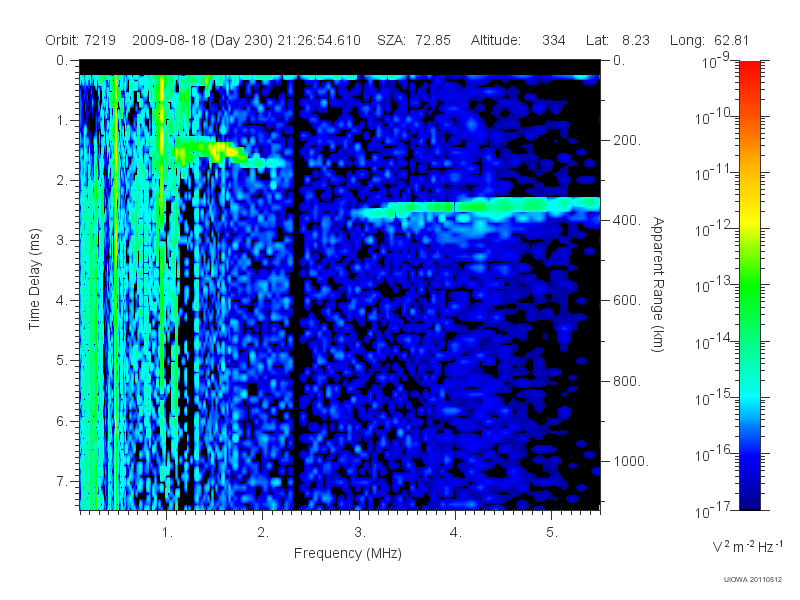800x600 pixels.
Task: Click the 'UIOWA 20110512' credit text
Action: (x=752, y=579)
